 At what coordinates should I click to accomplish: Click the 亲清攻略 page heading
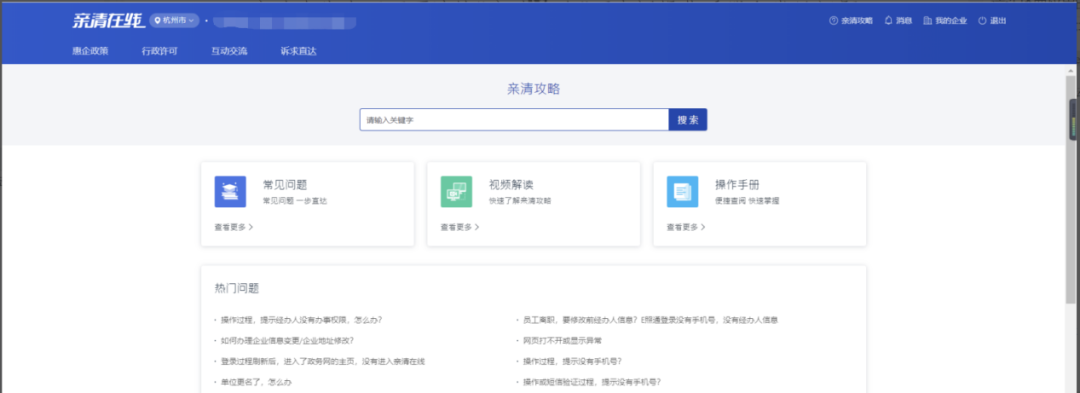[533, 89]
